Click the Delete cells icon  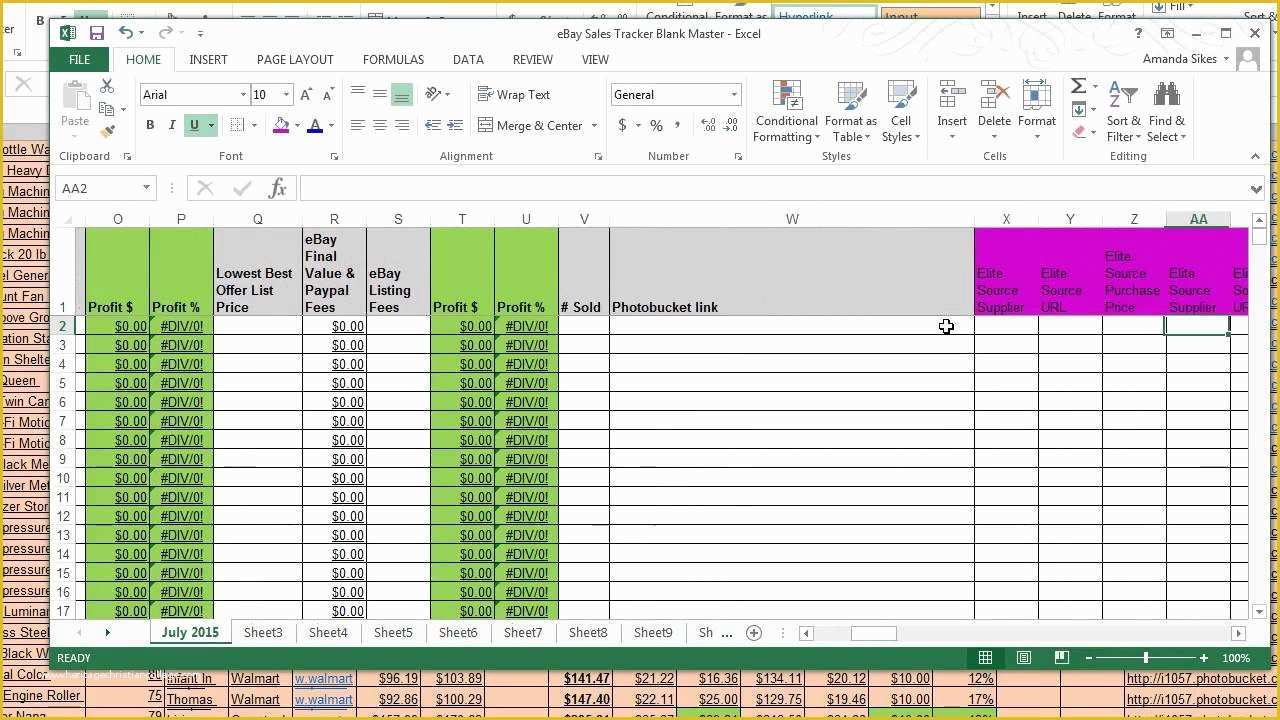click(994, 96)
